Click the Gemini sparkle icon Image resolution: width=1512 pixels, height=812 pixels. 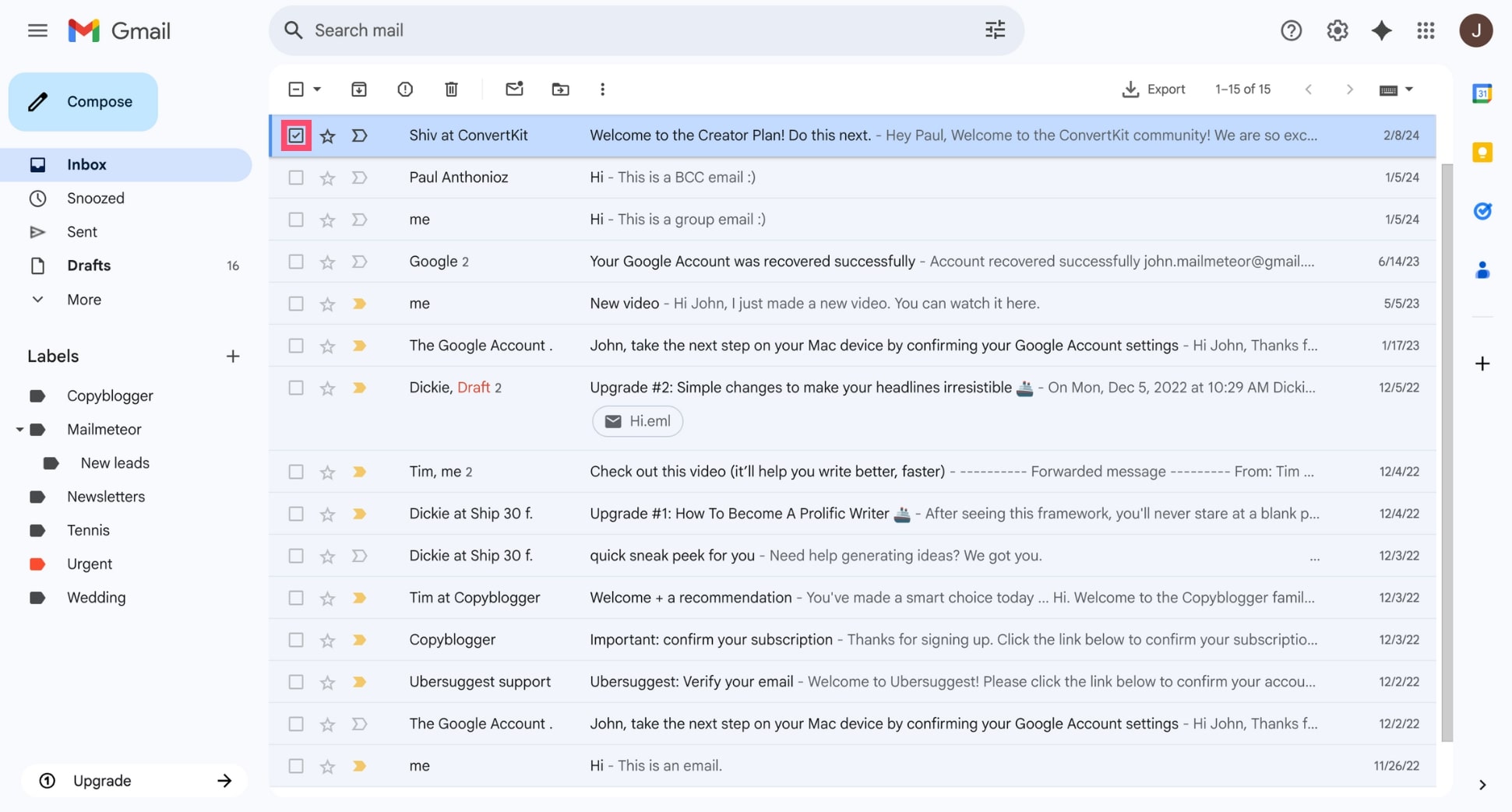tap(1381, 30)
